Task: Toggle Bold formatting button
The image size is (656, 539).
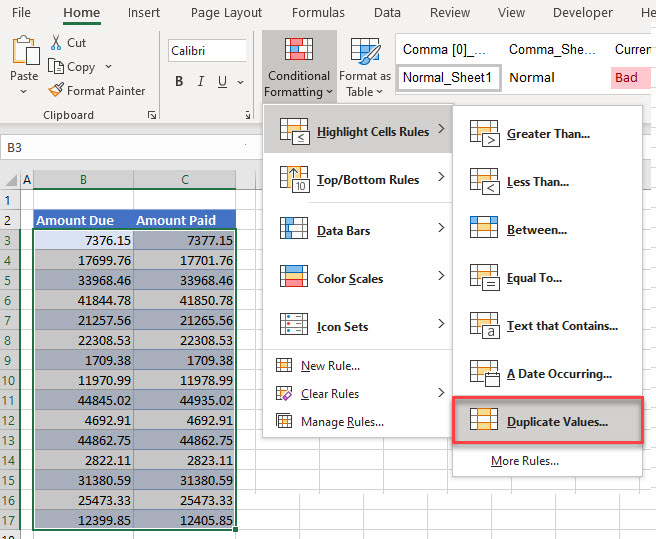Action: point(180,82)
